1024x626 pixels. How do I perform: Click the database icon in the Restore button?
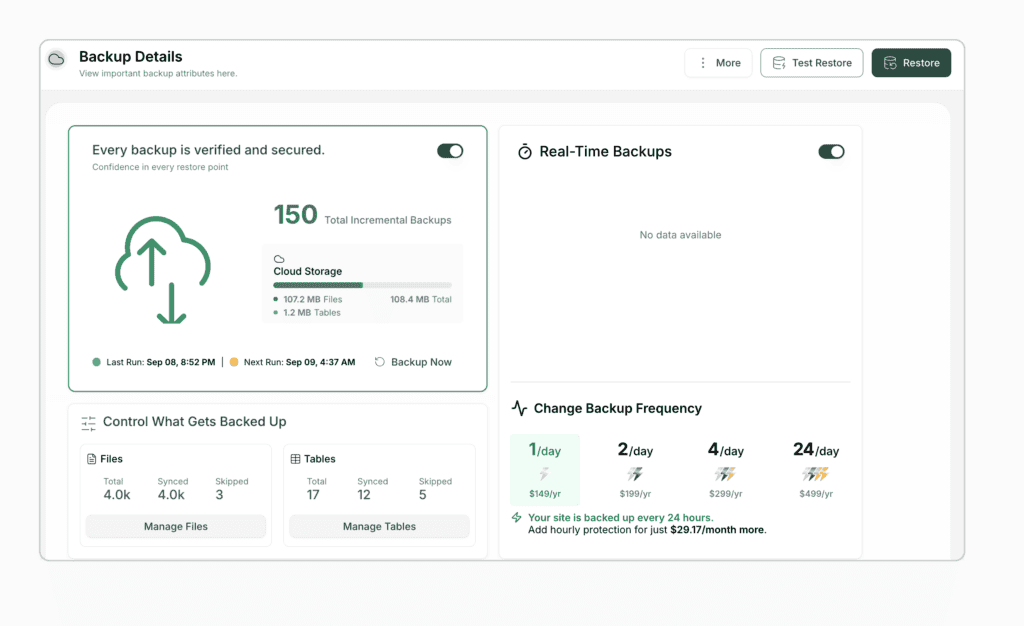[x=890, y=63]
